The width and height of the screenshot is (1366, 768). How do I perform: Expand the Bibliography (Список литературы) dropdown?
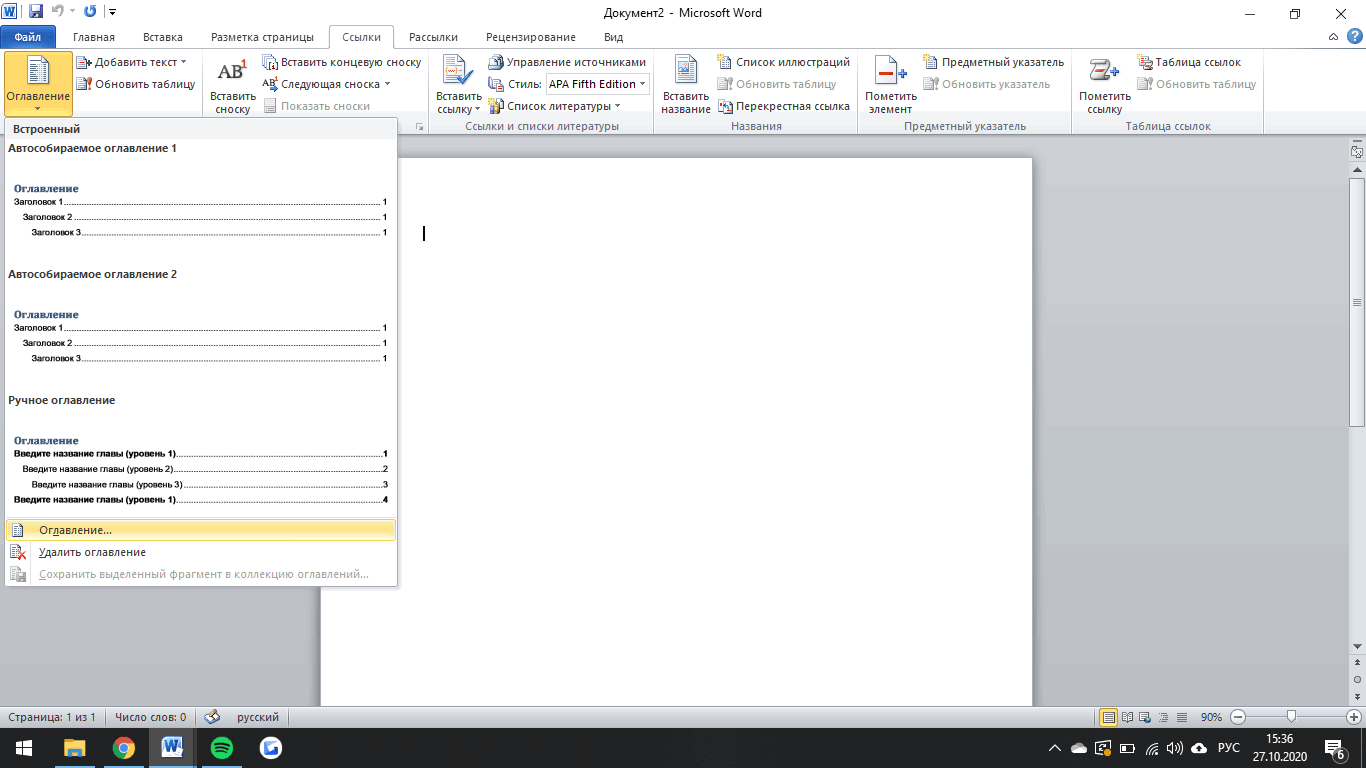[x=617, y=106]
